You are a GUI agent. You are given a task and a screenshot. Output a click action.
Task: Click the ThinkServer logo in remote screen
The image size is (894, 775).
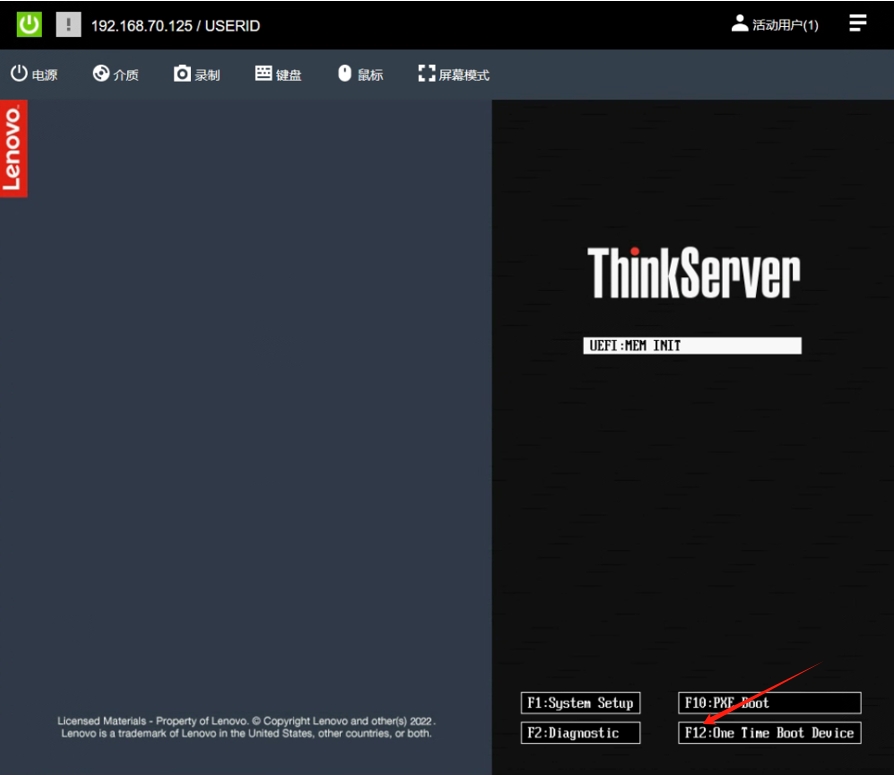(x=694, y=273)
